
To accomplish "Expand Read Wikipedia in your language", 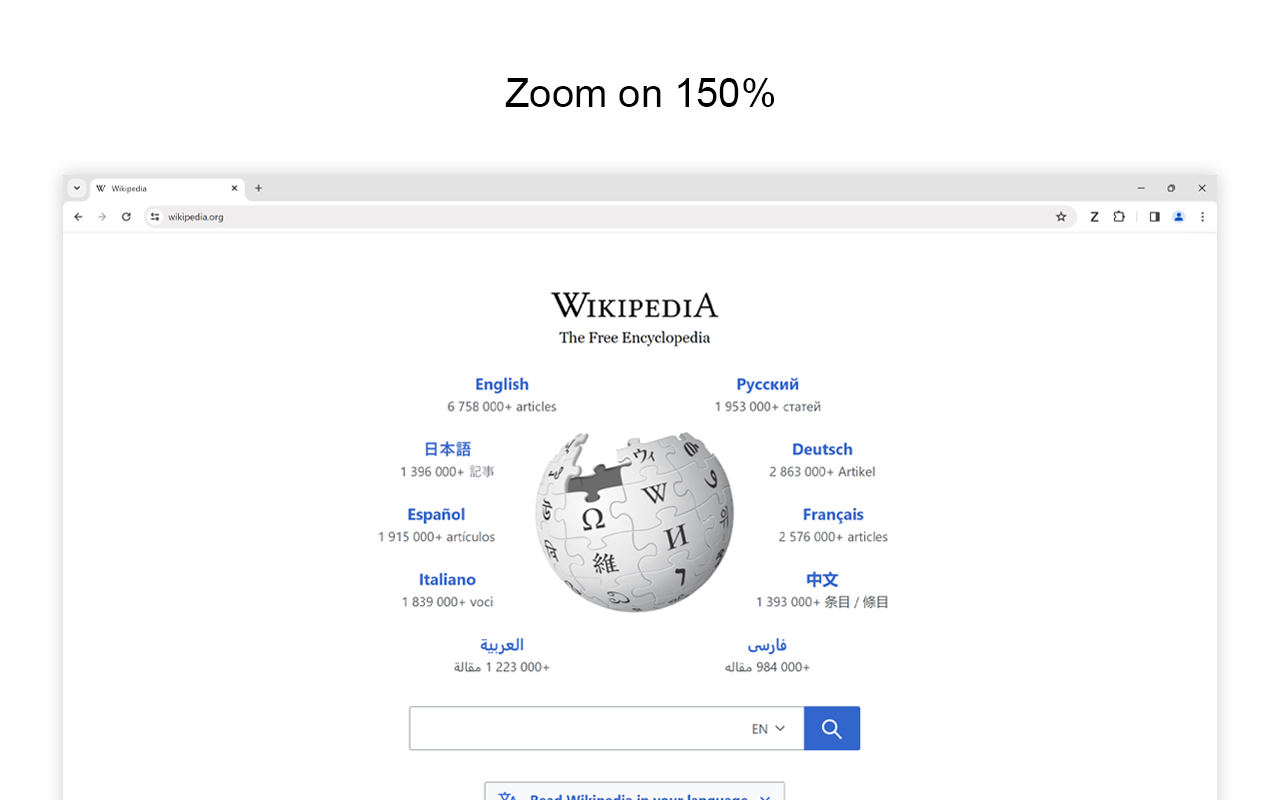I will [x=634, y=795].
